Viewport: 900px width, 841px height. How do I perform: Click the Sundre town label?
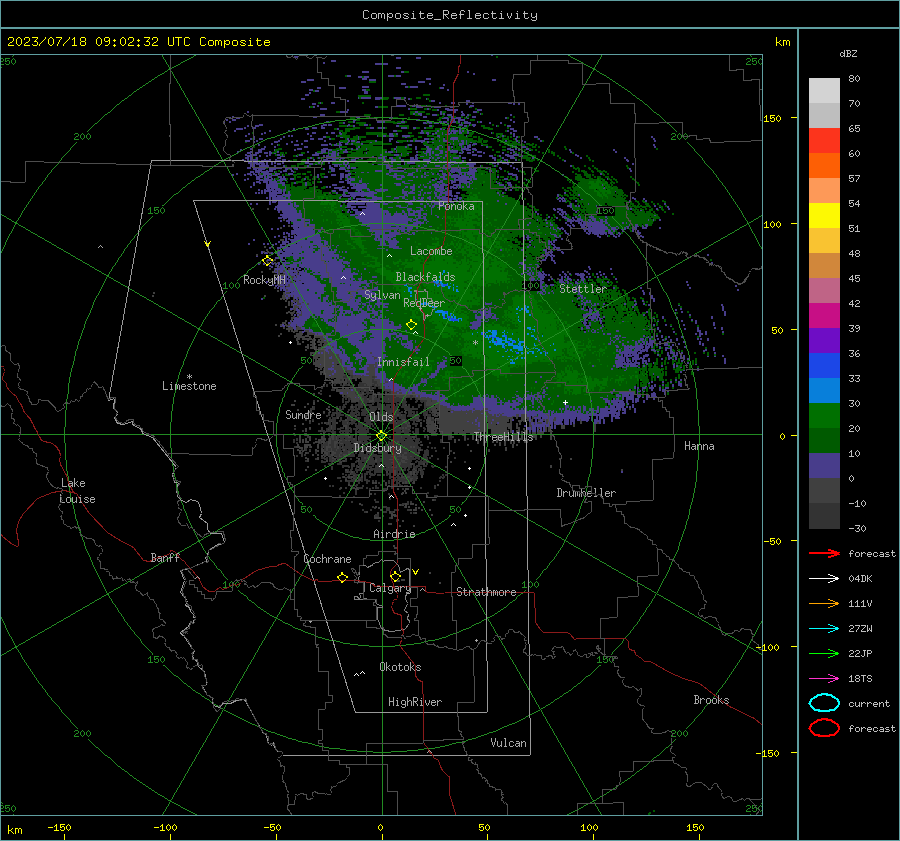[x=303, y=414]
